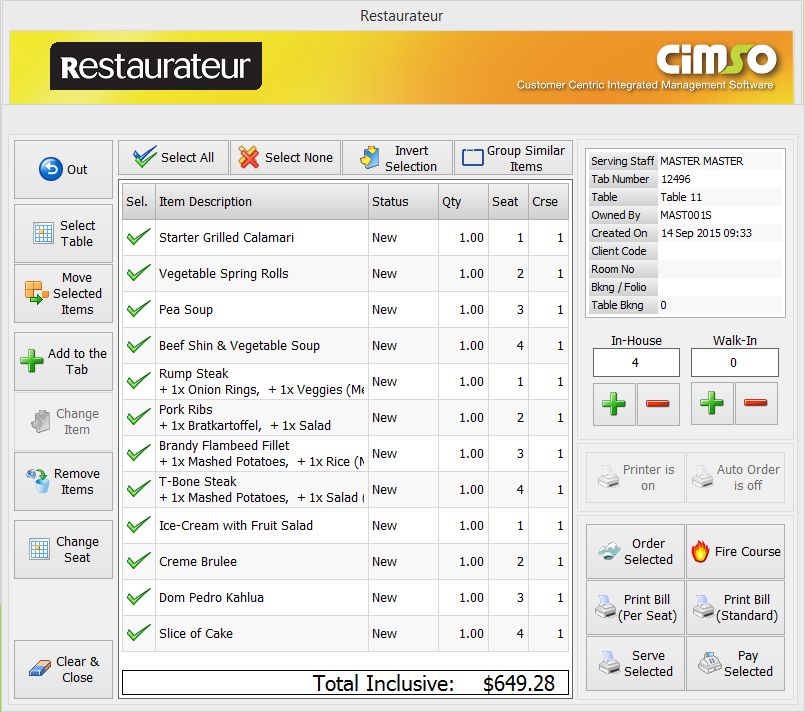Increase In-House count with green plus
The height and width of the screenshot is (712, 805).
coord(614,404)
